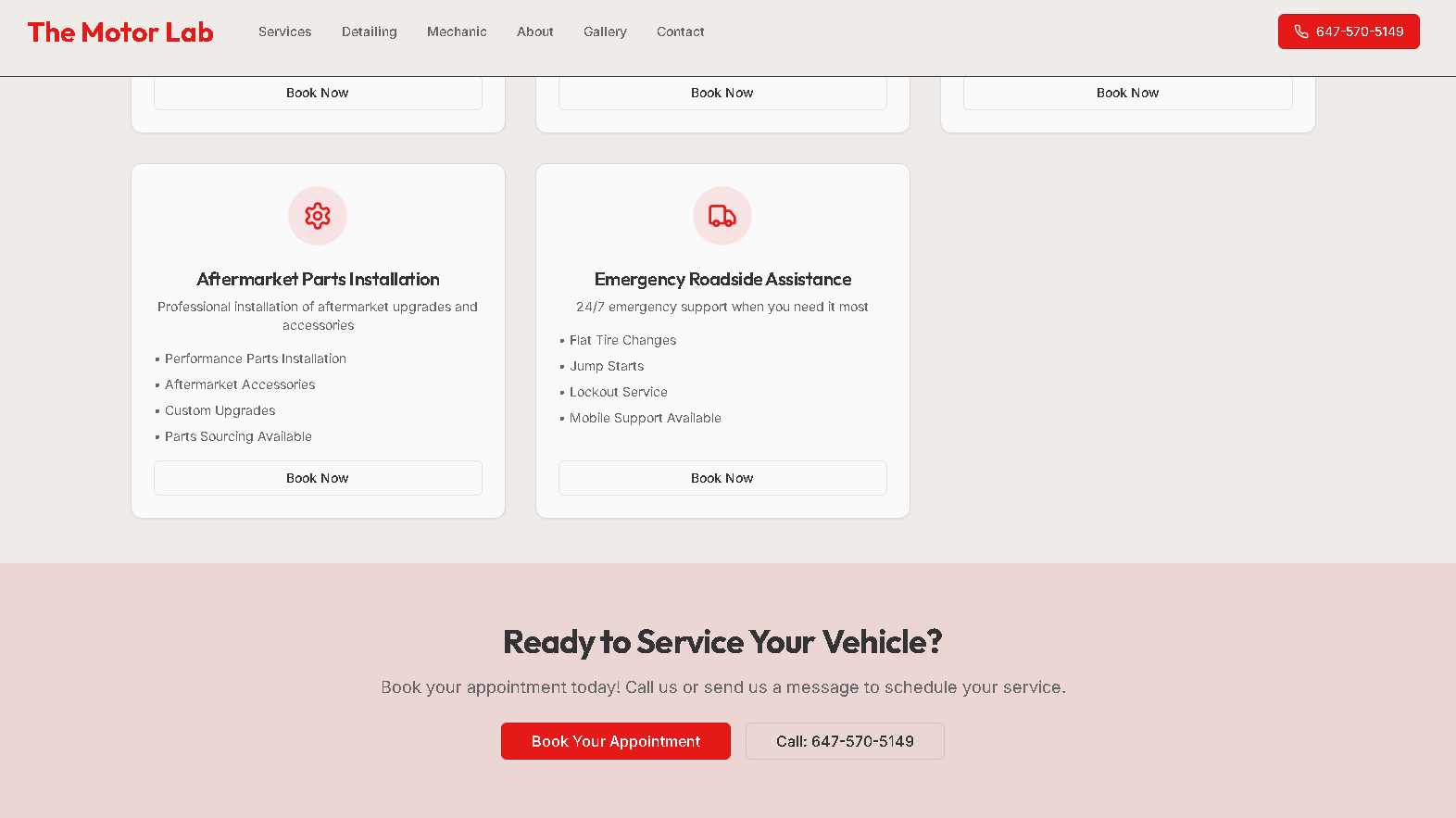Go home via The Motor Lab logo
This screenshot has height=818, width=1456.
click(120, 32)
